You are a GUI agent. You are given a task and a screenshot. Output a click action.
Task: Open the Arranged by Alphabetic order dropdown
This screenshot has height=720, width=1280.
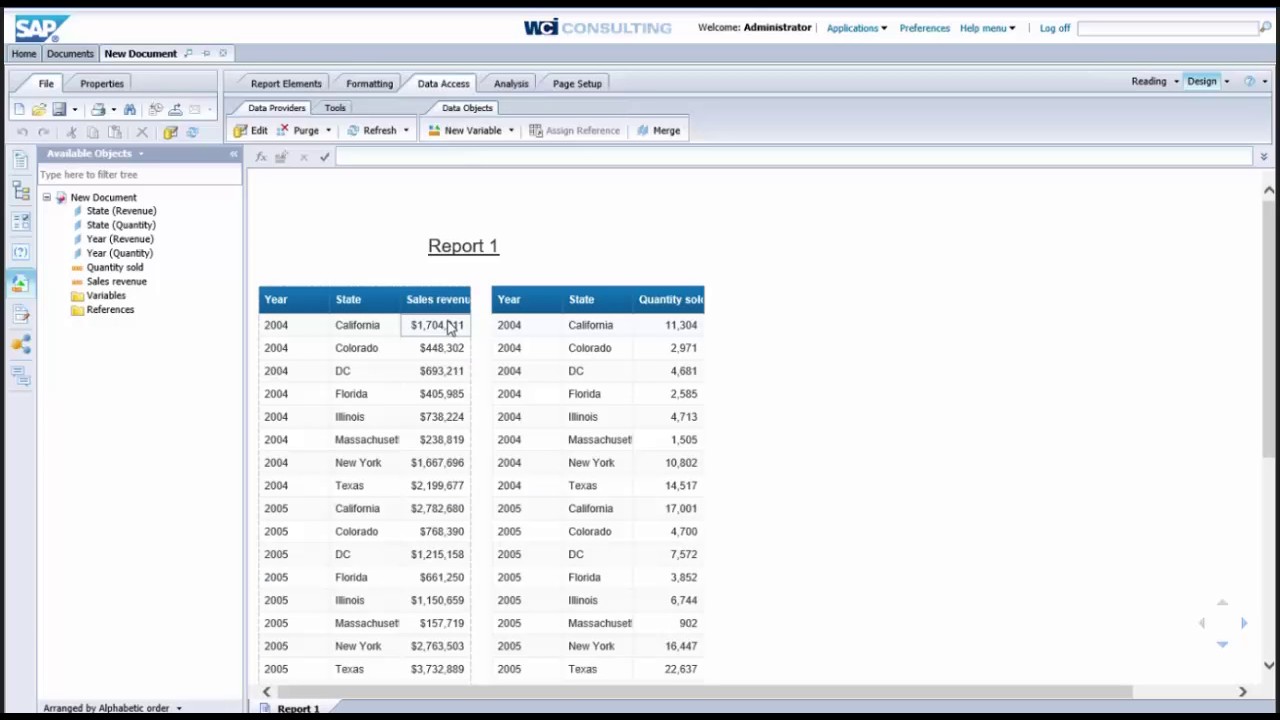click(x=112, y=708)
